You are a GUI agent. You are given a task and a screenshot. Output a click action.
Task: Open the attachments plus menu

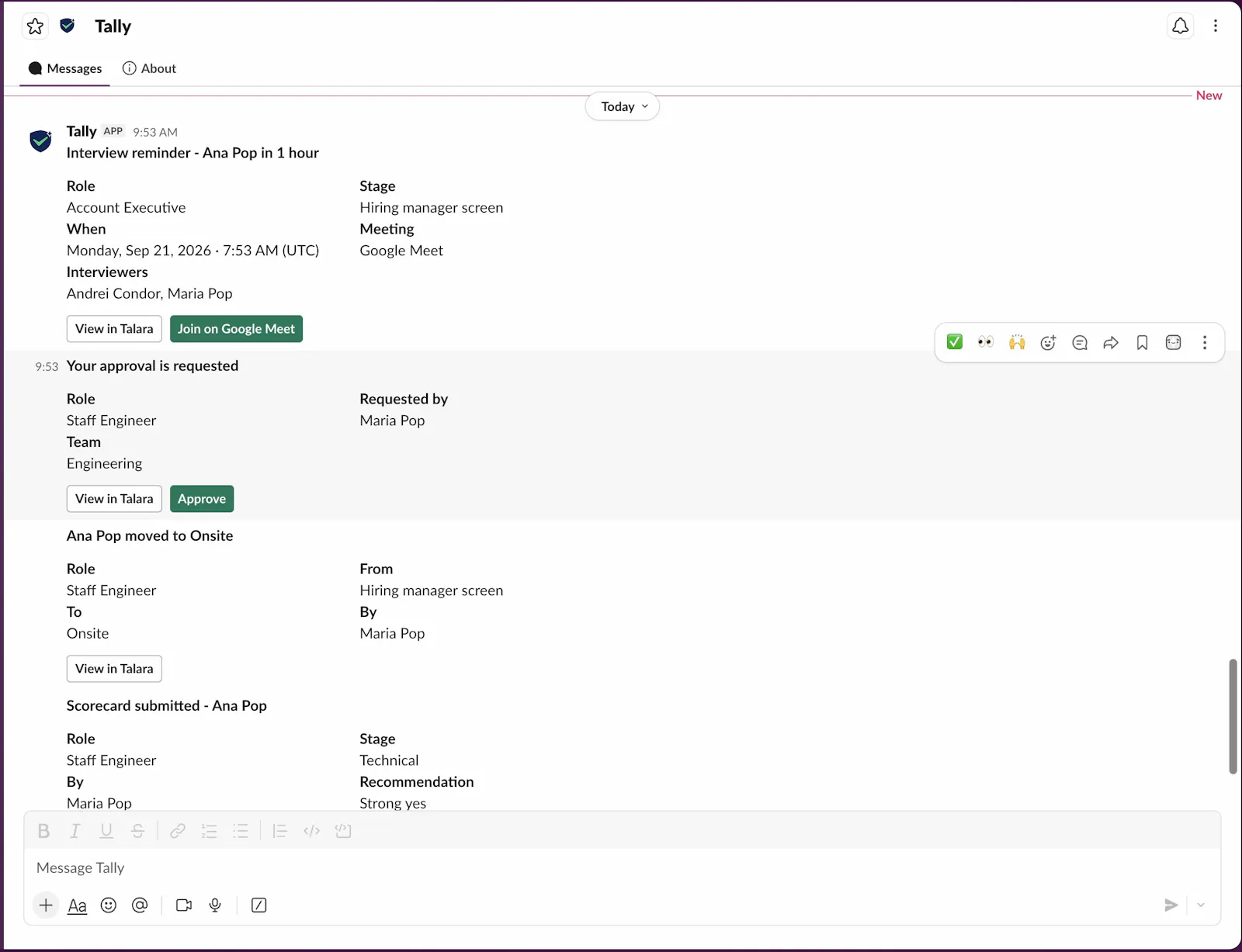pos(46,905)
